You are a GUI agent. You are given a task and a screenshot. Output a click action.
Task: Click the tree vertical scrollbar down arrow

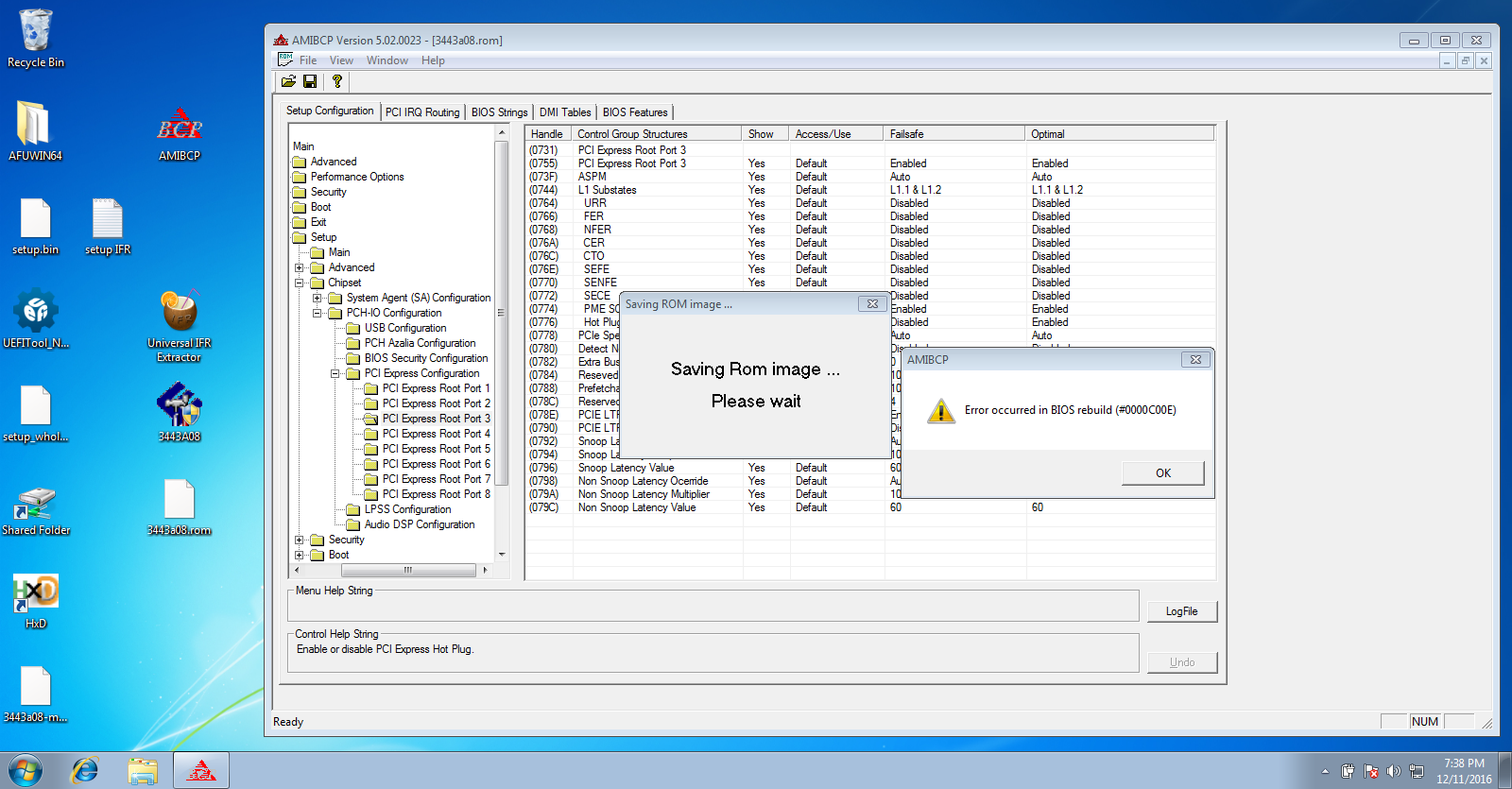(x=502, y=555)
